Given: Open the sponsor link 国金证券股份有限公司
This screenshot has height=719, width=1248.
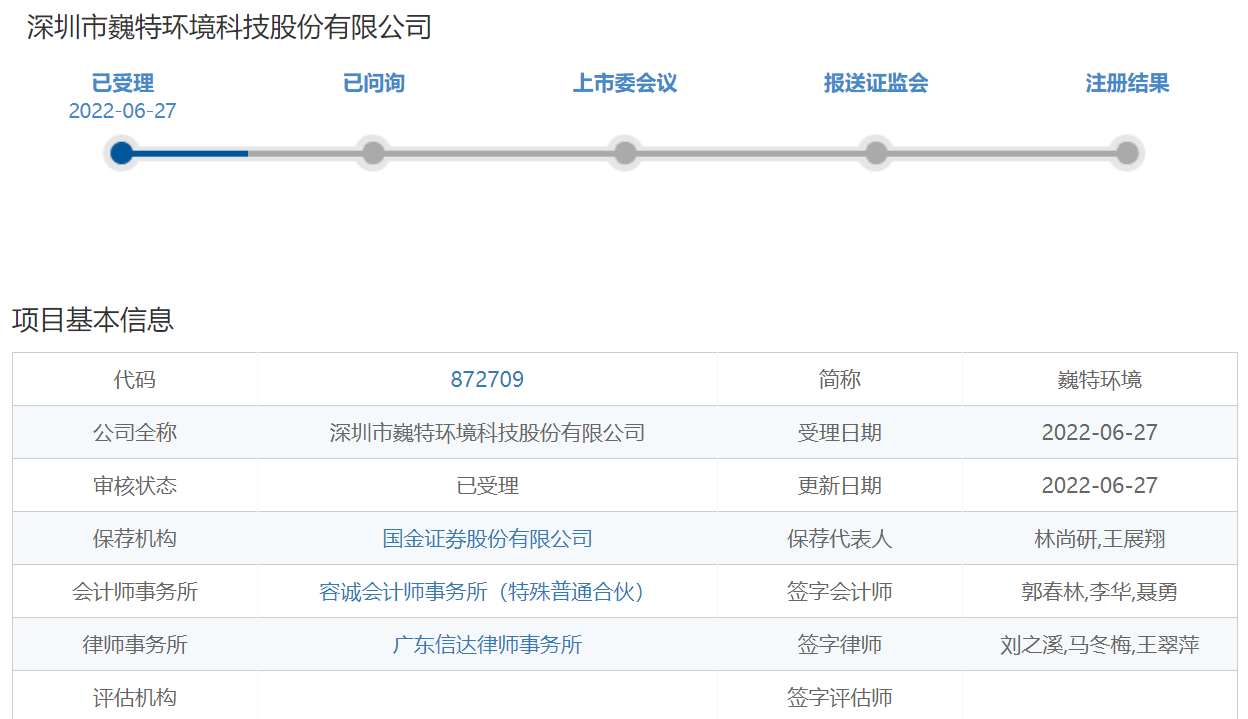Looking at the screenshot, I should tap(487, 539).
